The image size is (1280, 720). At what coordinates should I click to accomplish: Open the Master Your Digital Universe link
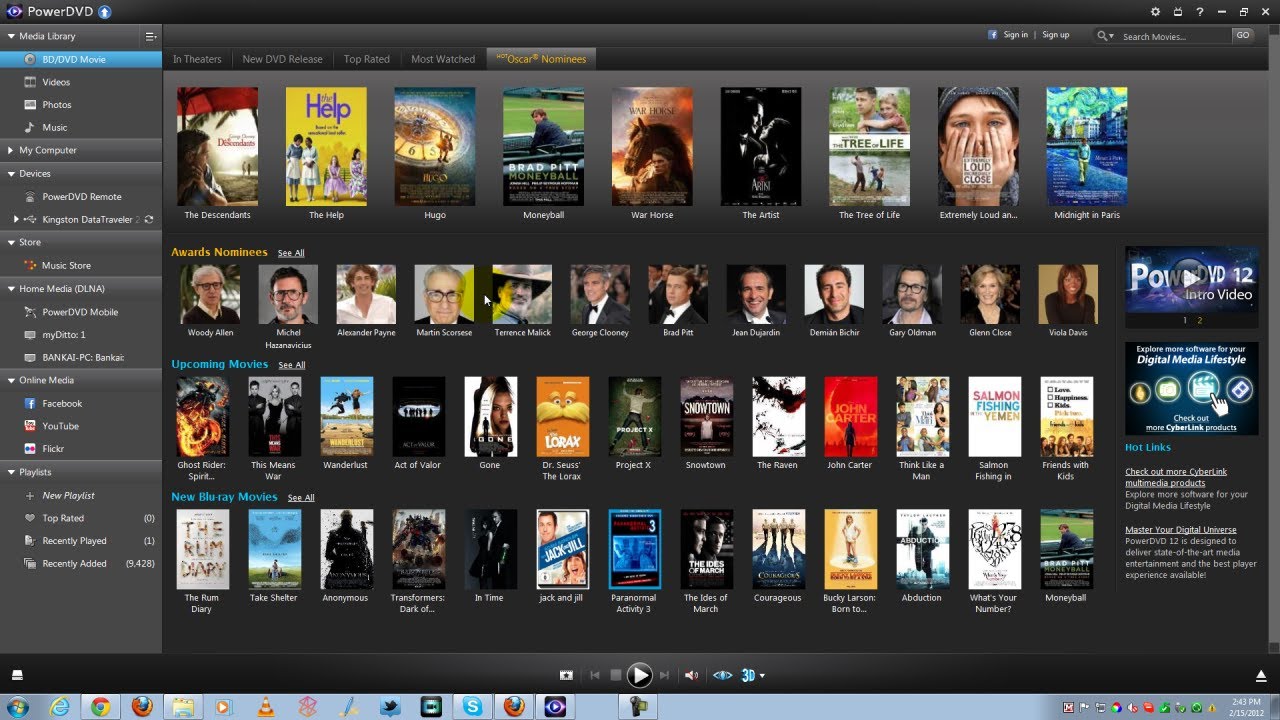(1181, 530)
